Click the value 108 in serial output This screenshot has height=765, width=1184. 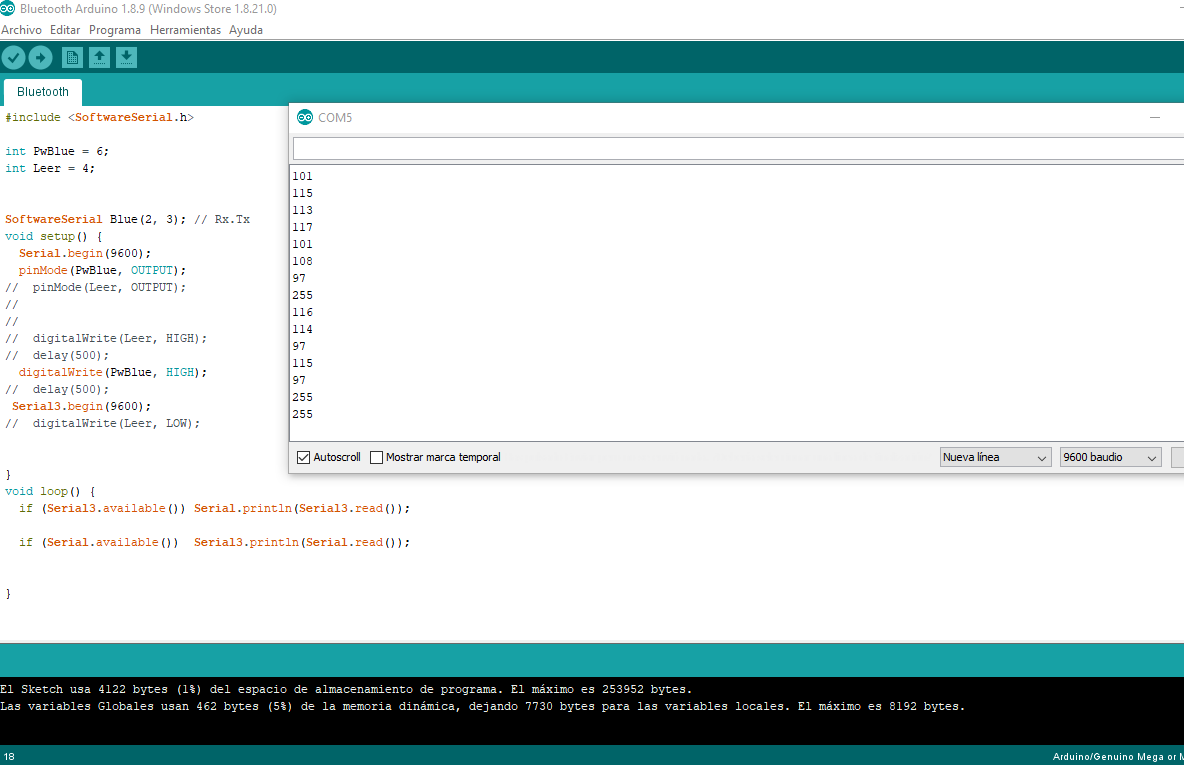pyautogui.click(x=303, y=261)
